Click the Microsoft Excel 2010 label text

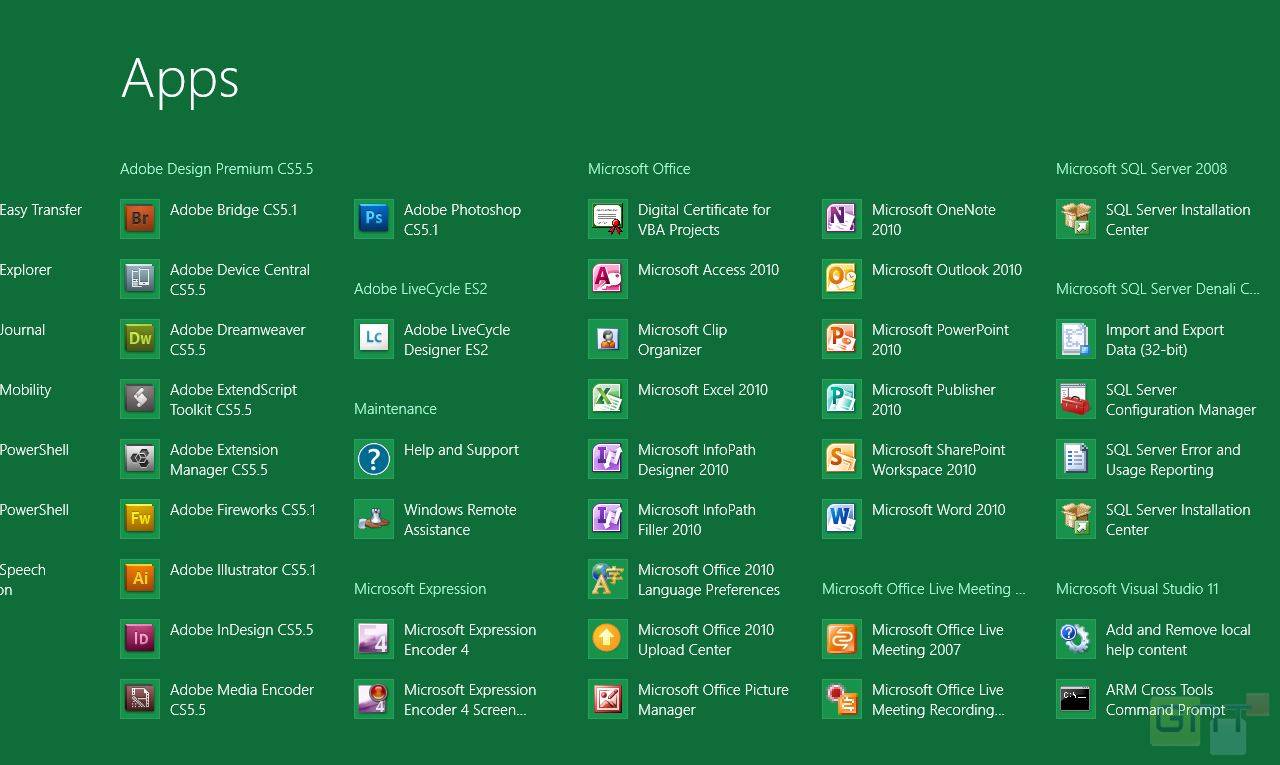[703, 390]
